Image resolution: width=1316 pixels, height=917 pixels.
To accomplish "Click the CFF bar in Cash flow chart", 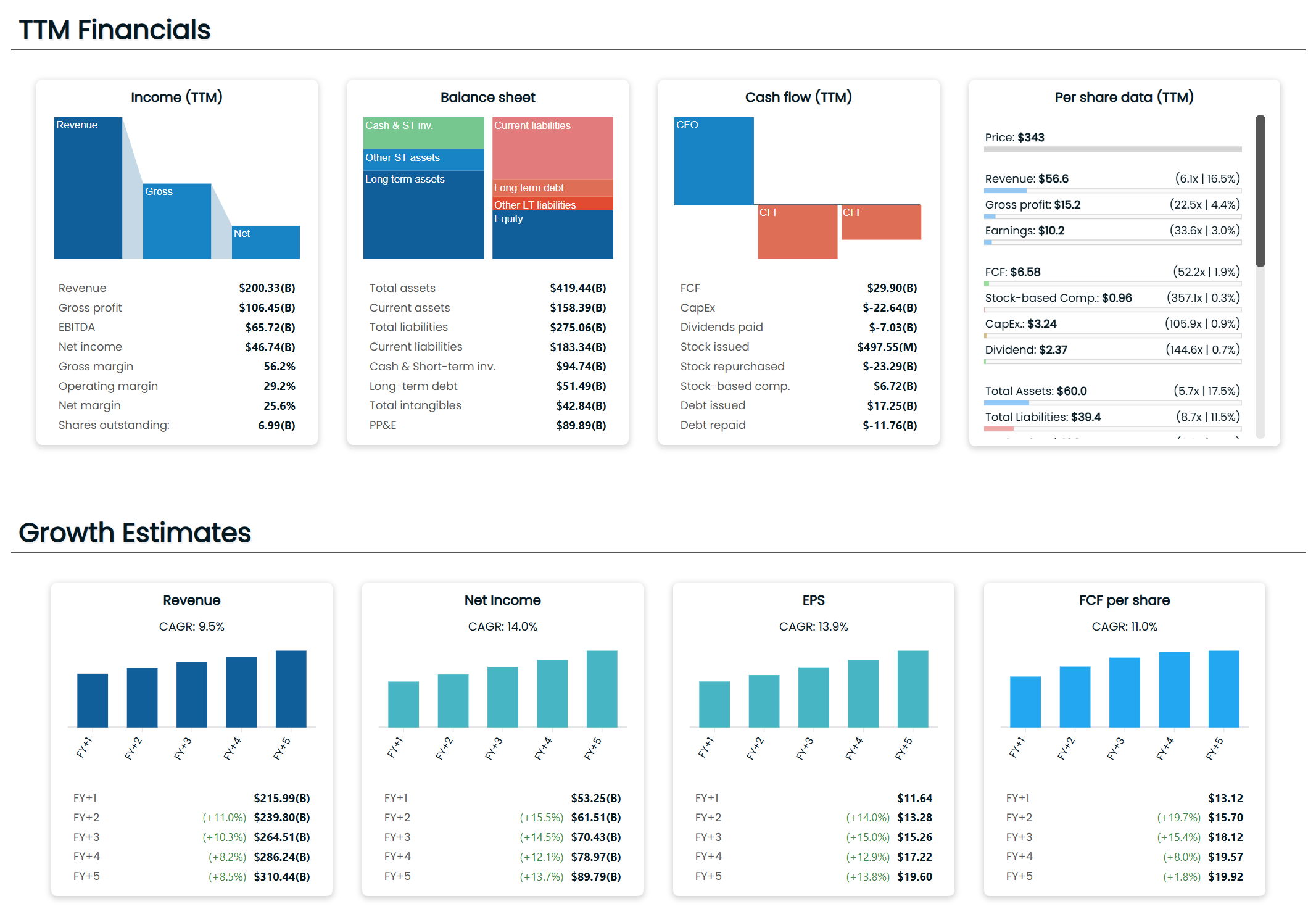I will point(881,223).
